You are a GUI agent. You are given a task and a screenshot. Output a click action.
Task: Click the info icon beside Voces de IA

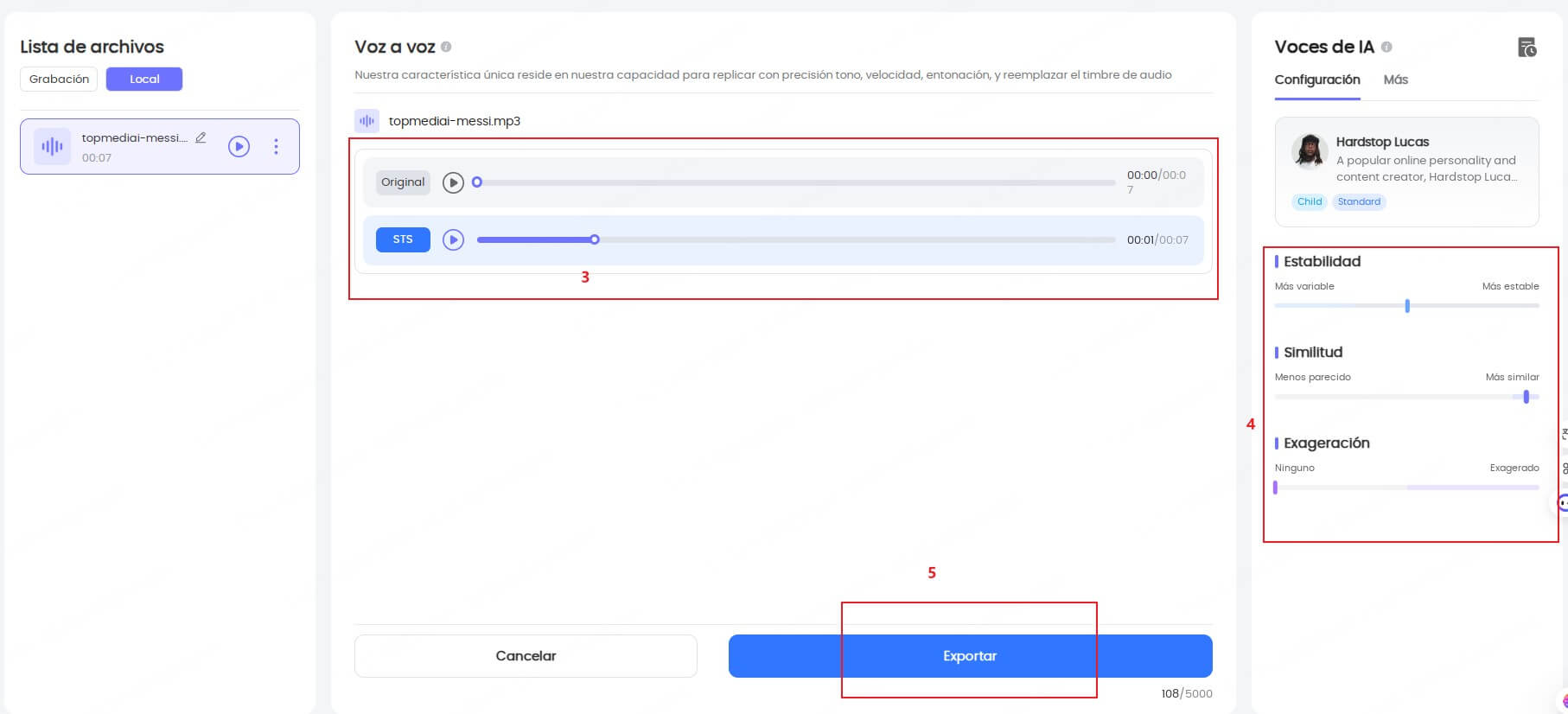[1386, 47]
